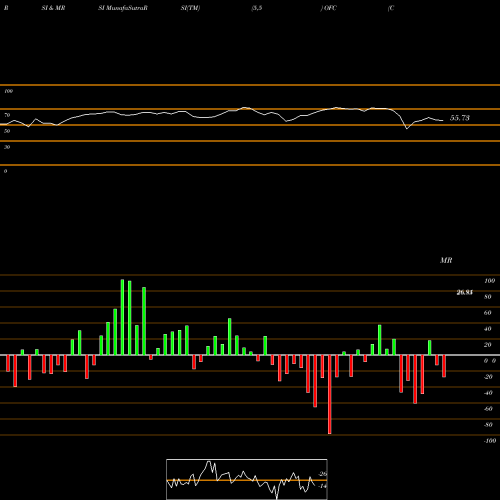
Task: Click the RSI axis label 30
Action: (x=7, y=147)
